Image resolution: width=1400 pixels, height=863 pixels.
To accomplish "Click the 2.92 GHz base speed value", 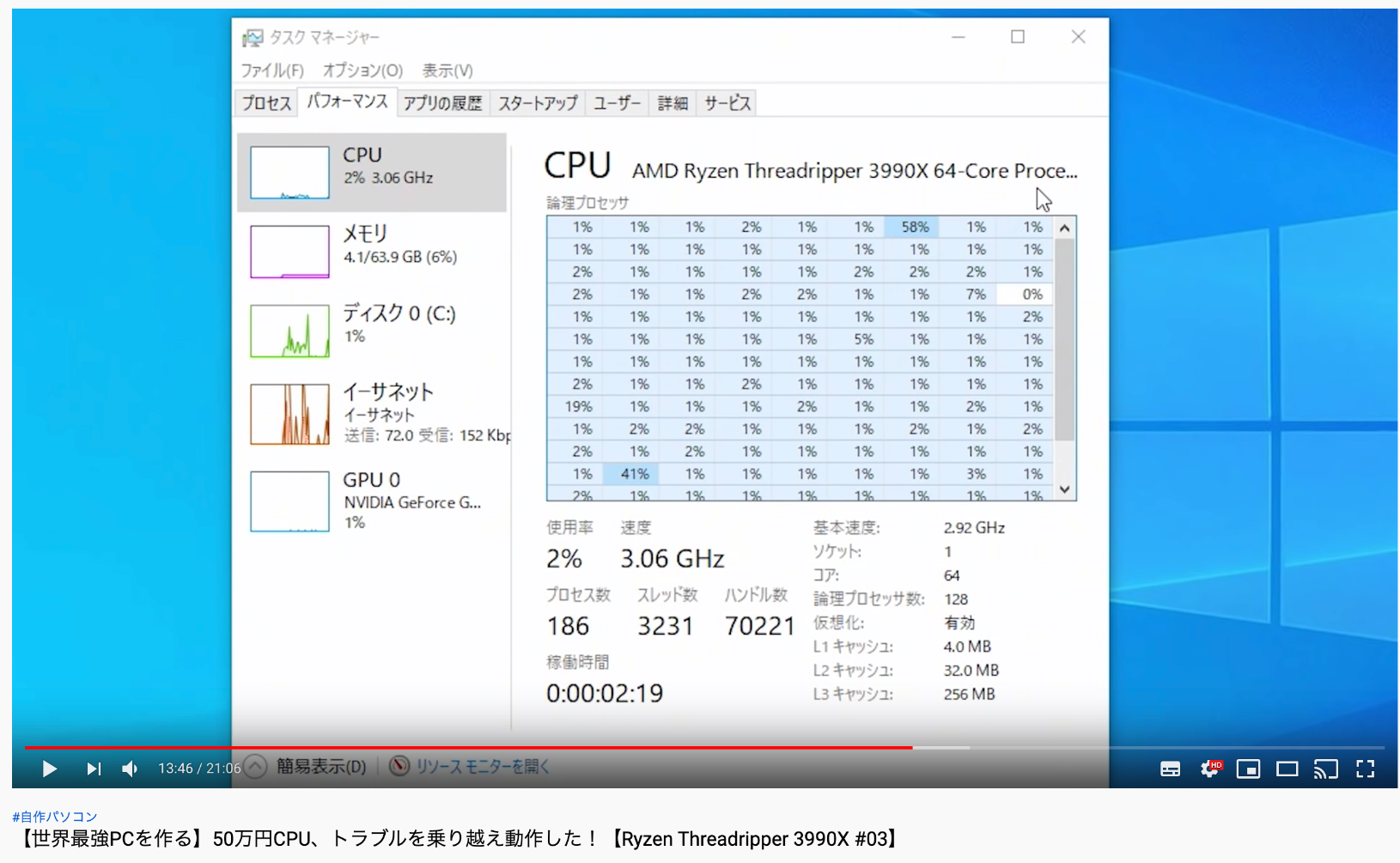I will tap(974, 527).
